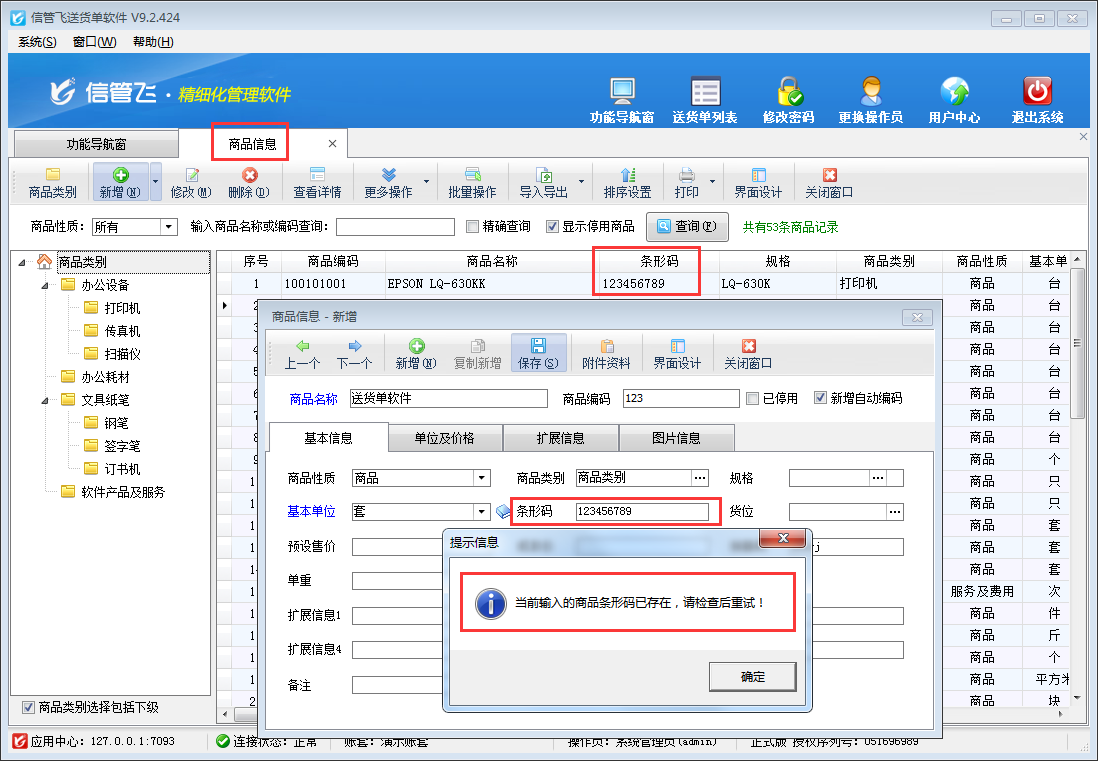
Task: Enable the 精确查询 checkbox
Action: click(x=473, y=227)
